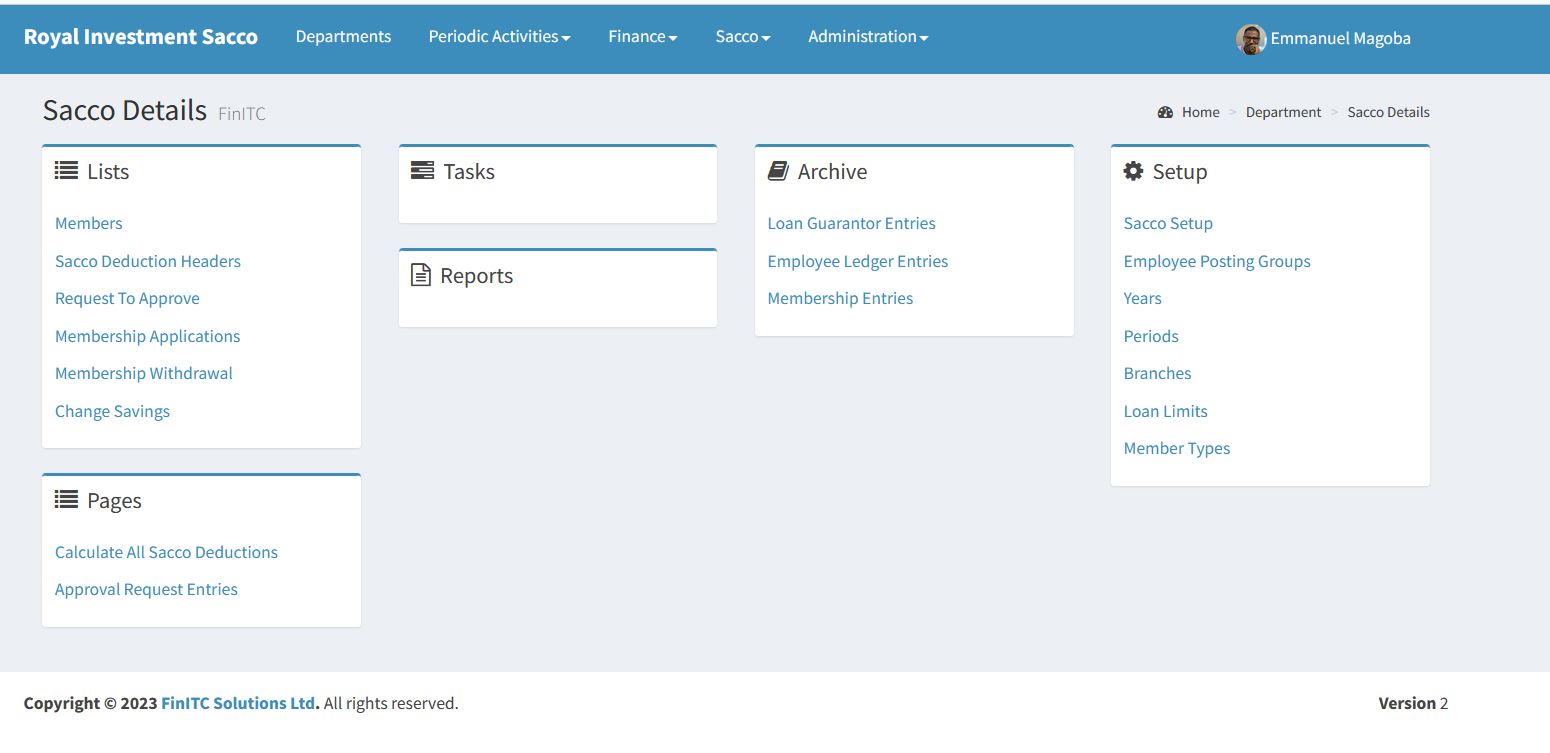Image resolution: width=1550 pixels, height=753 pixels.
Task: Click Emmanuel Magoba's avatar picture
Action: click(1251, 39)
